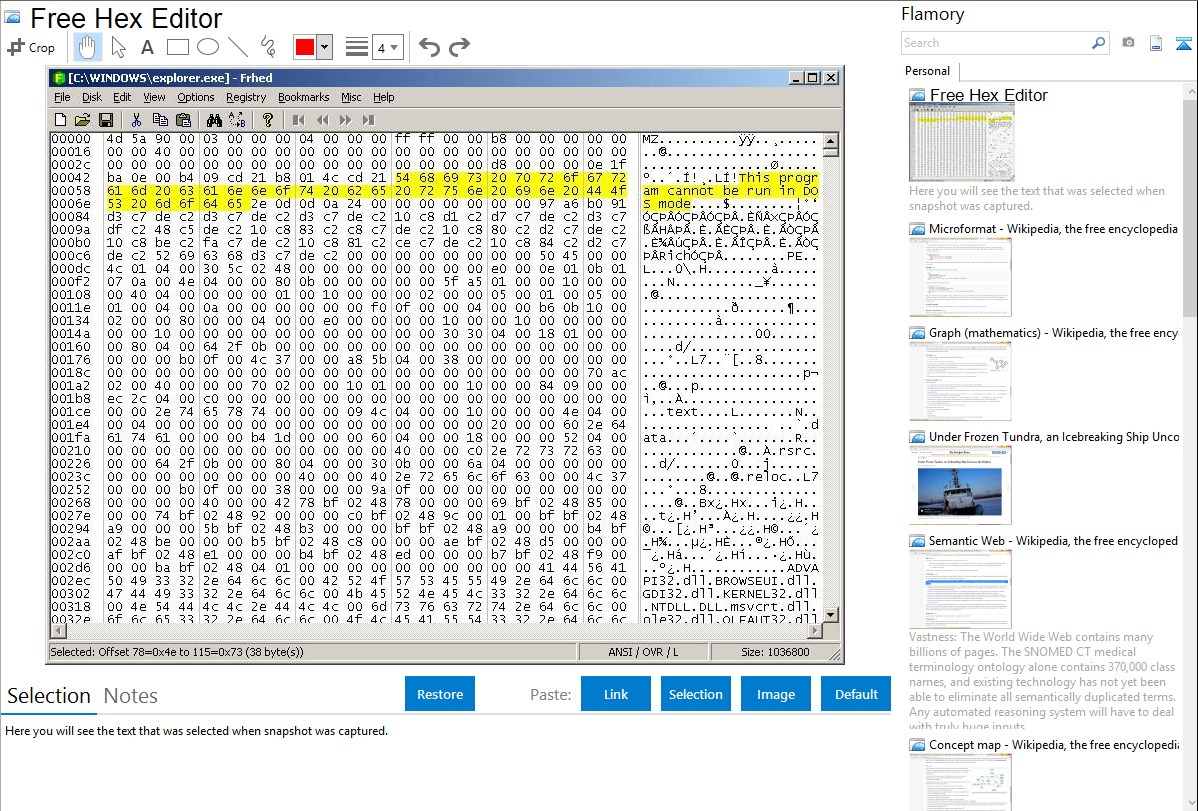Click the red color swatch
Viewport: 1198px width, 811px height.
pyautogui.click(x=304, y=47)
